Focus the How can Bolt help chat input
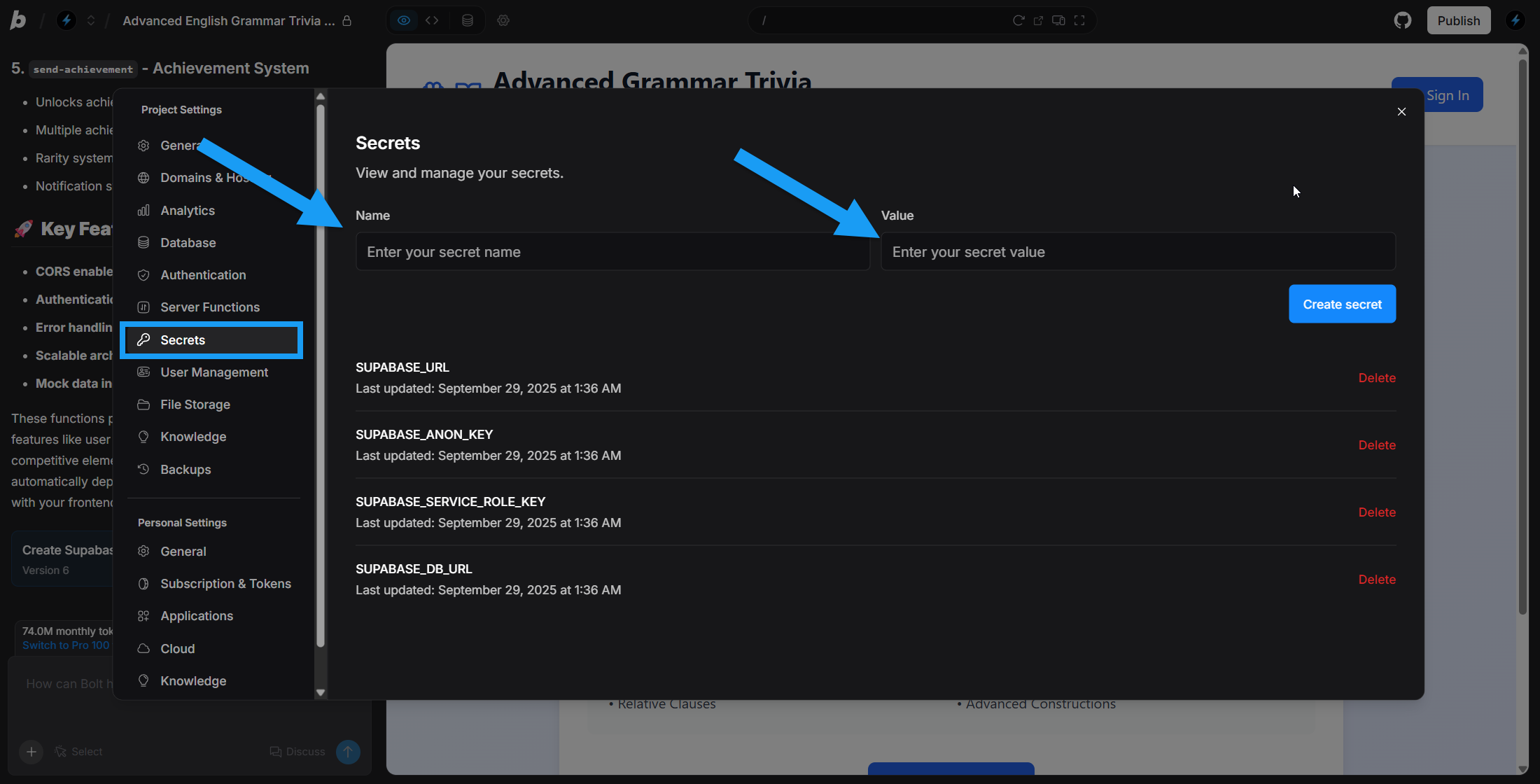Image resolution: width=1540 pixels, height=784 pixels. (69, 684)
